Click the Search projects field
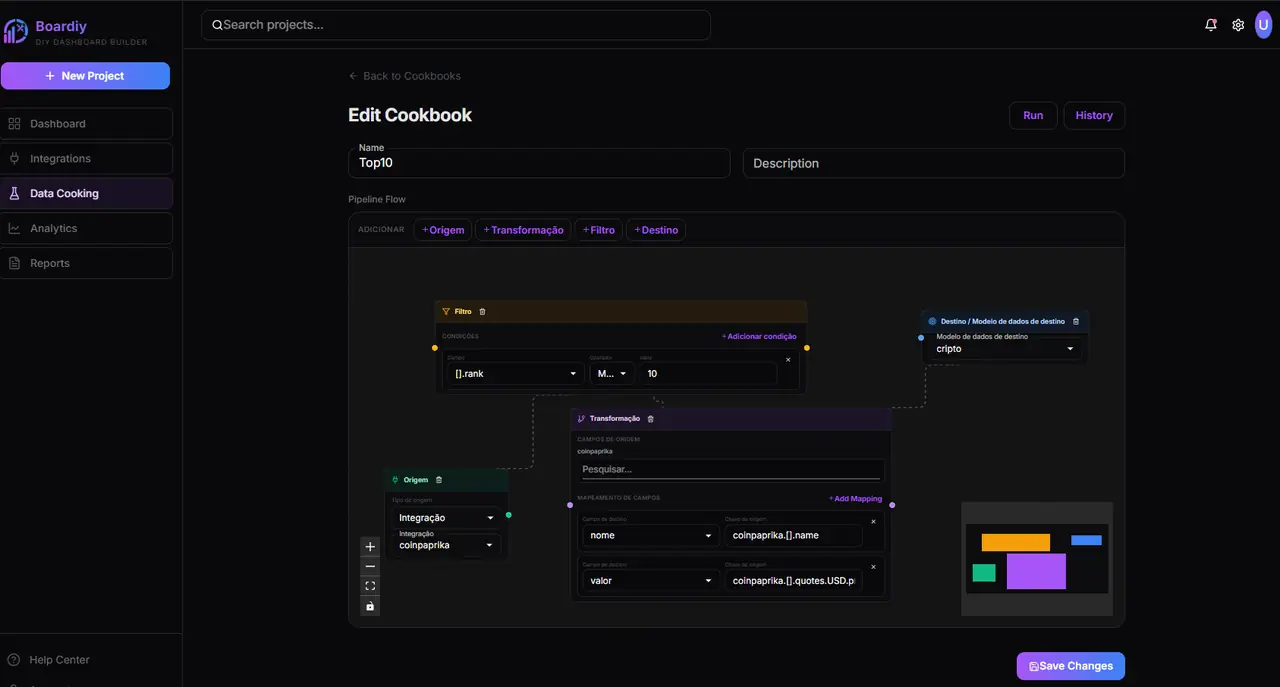 pos(456,25)
